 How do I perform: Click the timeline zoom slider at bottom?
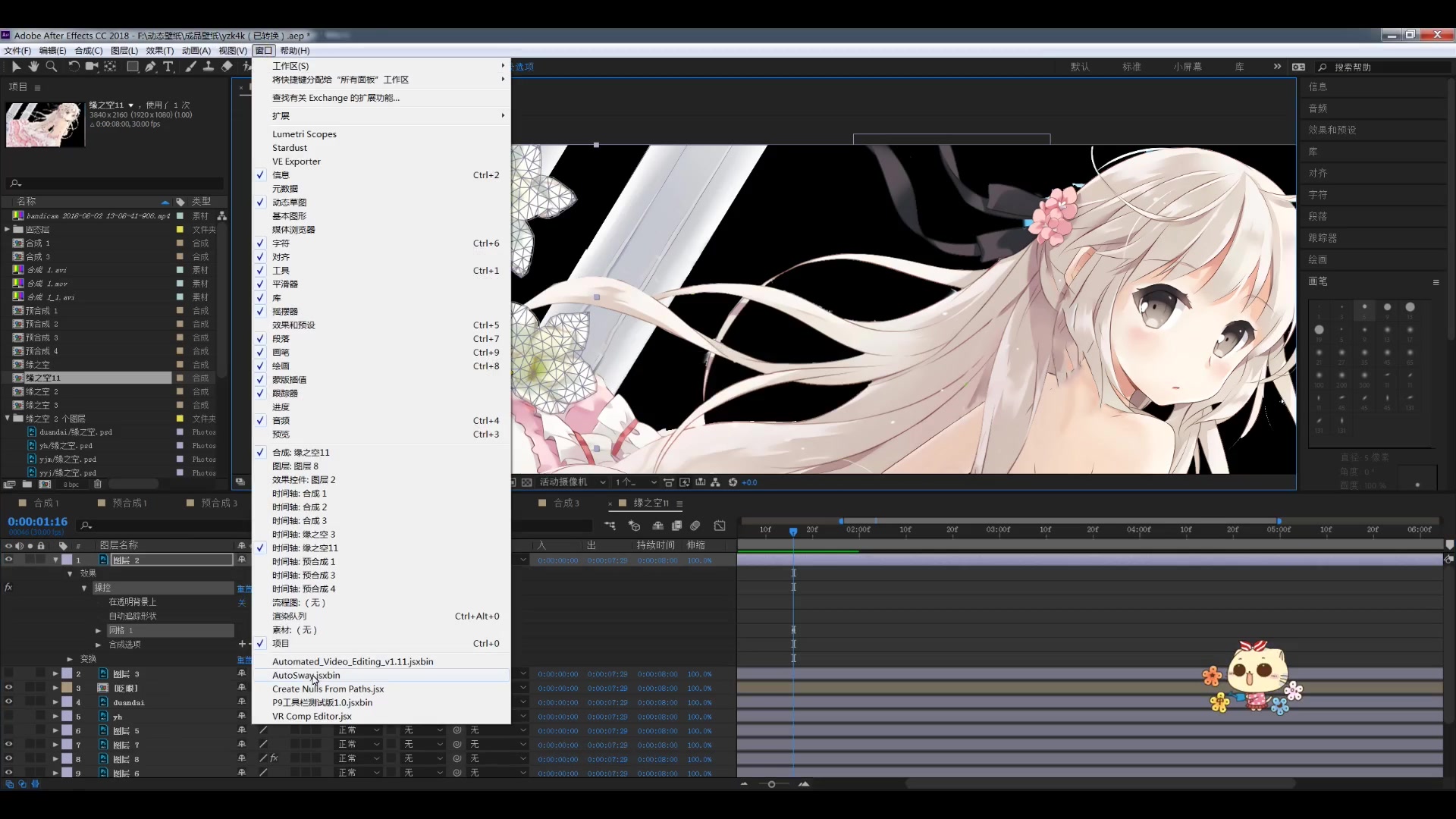(772, 784)
